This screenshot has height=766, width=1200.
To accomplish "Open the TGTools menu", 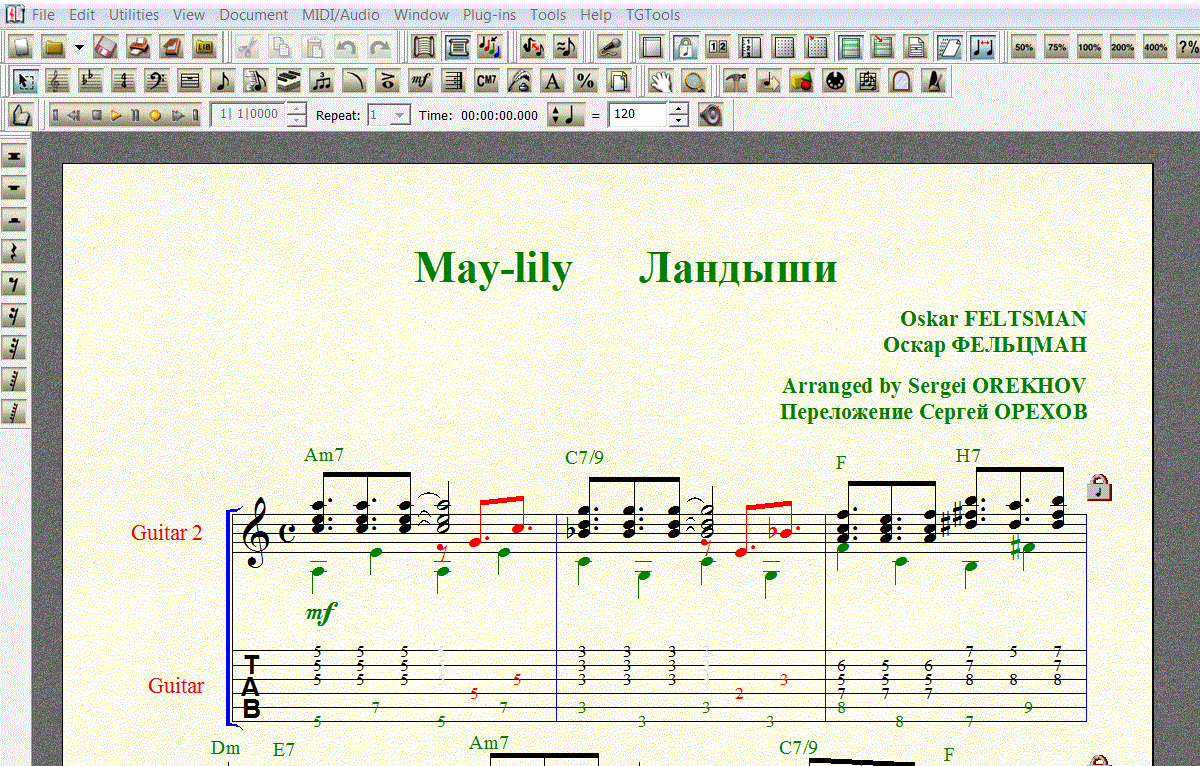I will 653,15.
